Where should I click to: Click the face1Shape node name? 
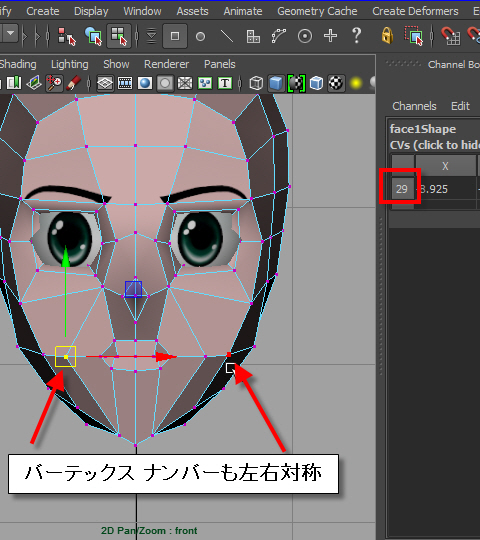[x=423, y=129]
